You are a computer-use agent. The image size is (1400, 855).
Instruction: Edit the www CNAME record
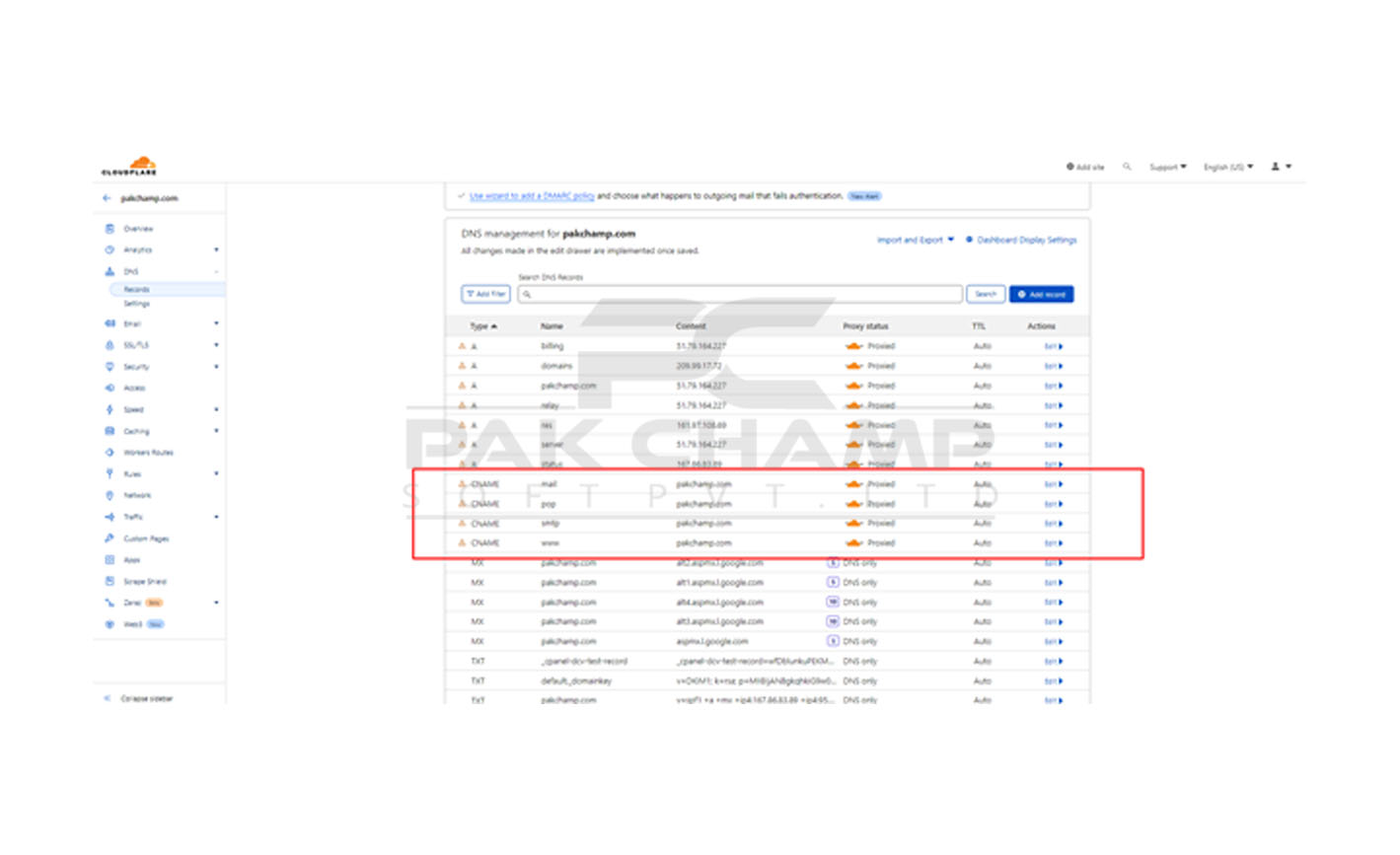(x=1054, y=543)
